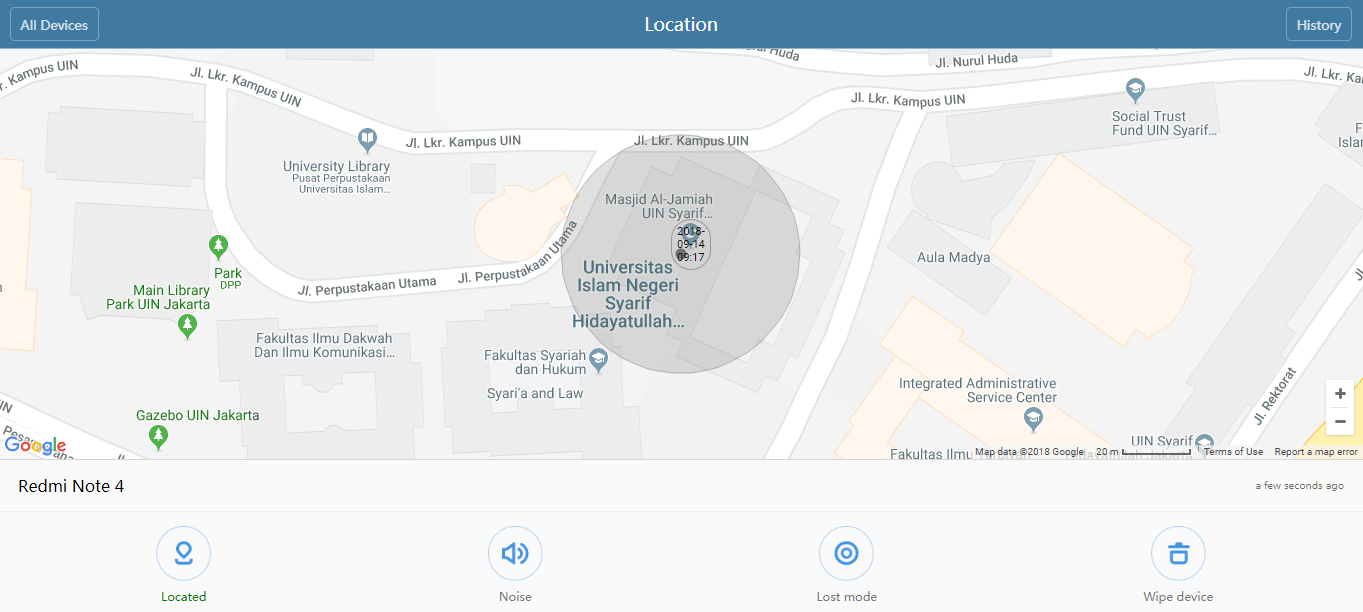Click the Gazebo UIN Jakarta tree marker

click(158, 436)
